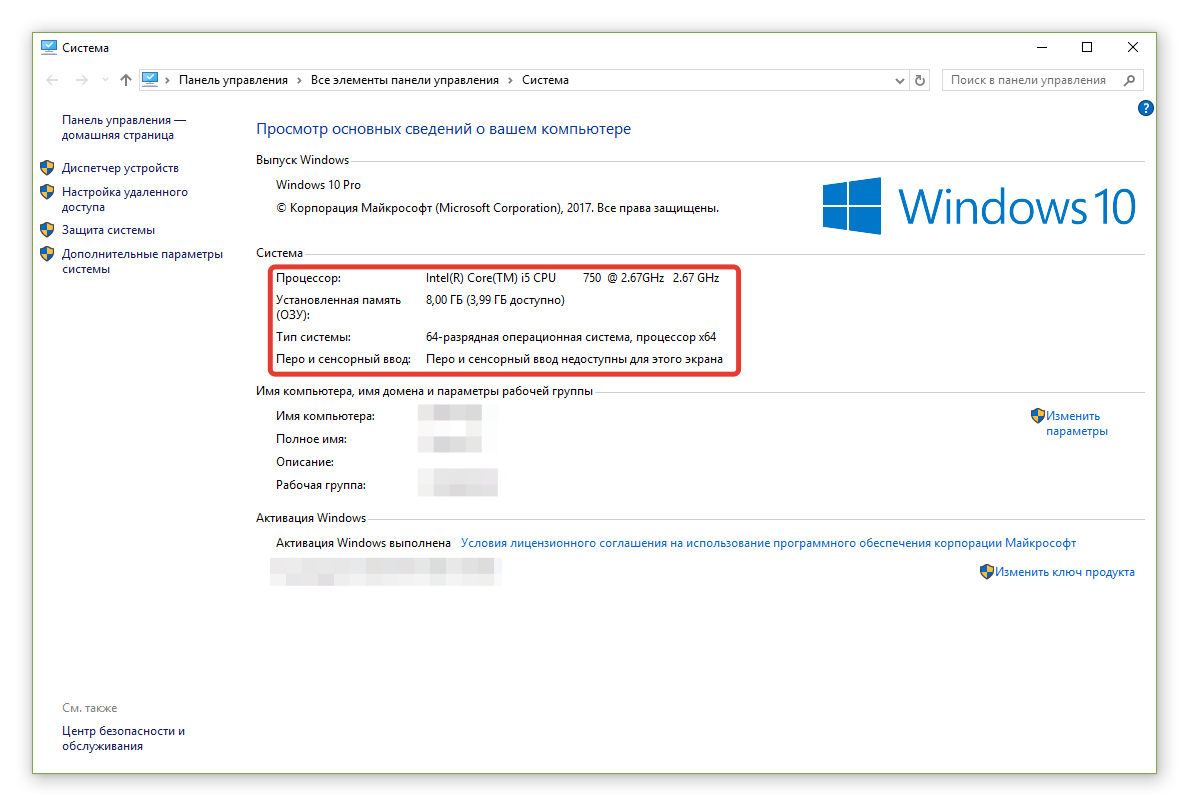This screenshot has width=1189, height=806.
Task: Click 'Изменить ключ продукта' link
Action: pos(1065,572)
